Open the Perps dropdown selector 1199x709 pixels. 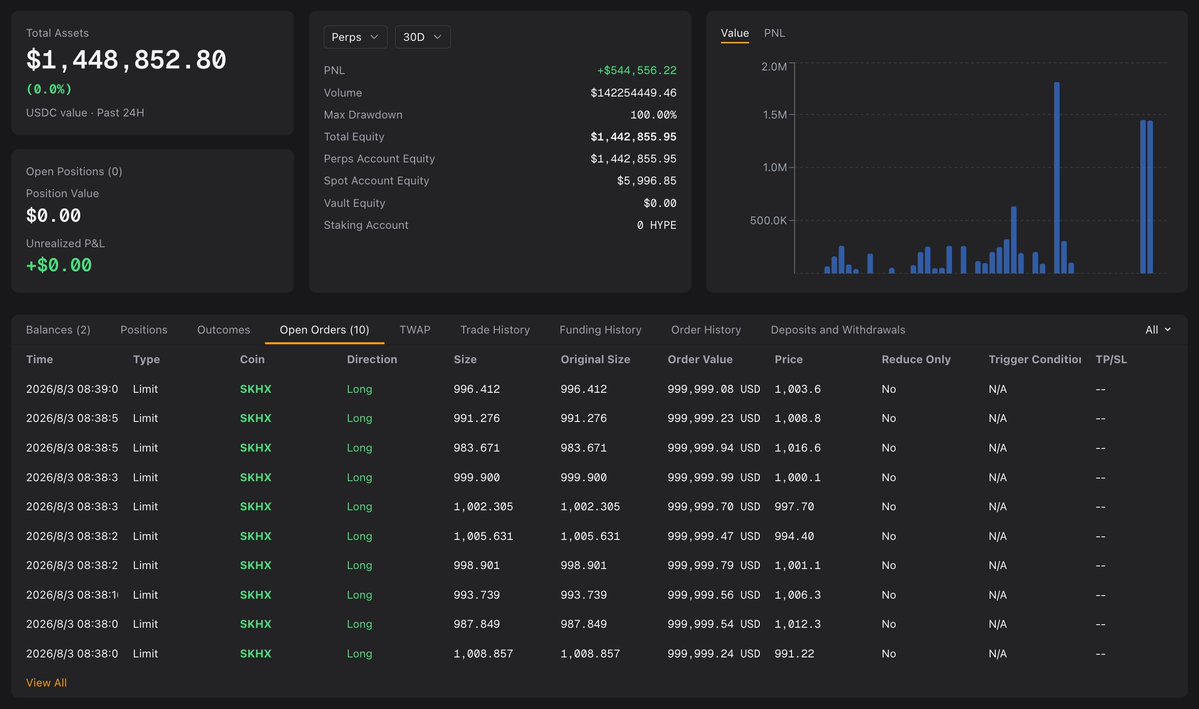click(x=355, y=37)
